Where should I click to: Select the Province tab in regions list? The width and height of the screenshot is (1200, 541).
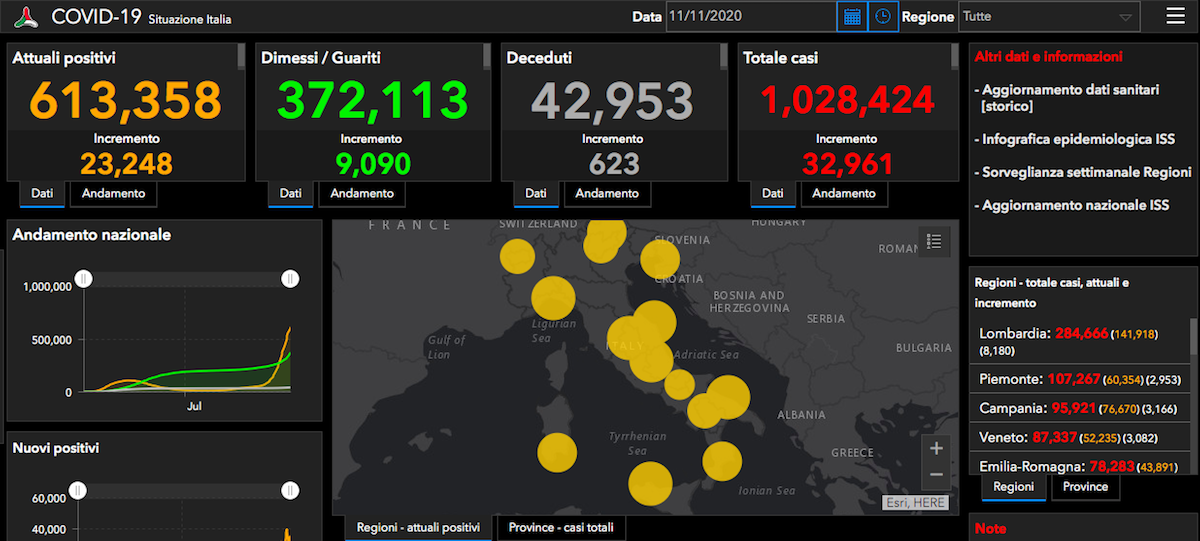tap(1086, 487)
